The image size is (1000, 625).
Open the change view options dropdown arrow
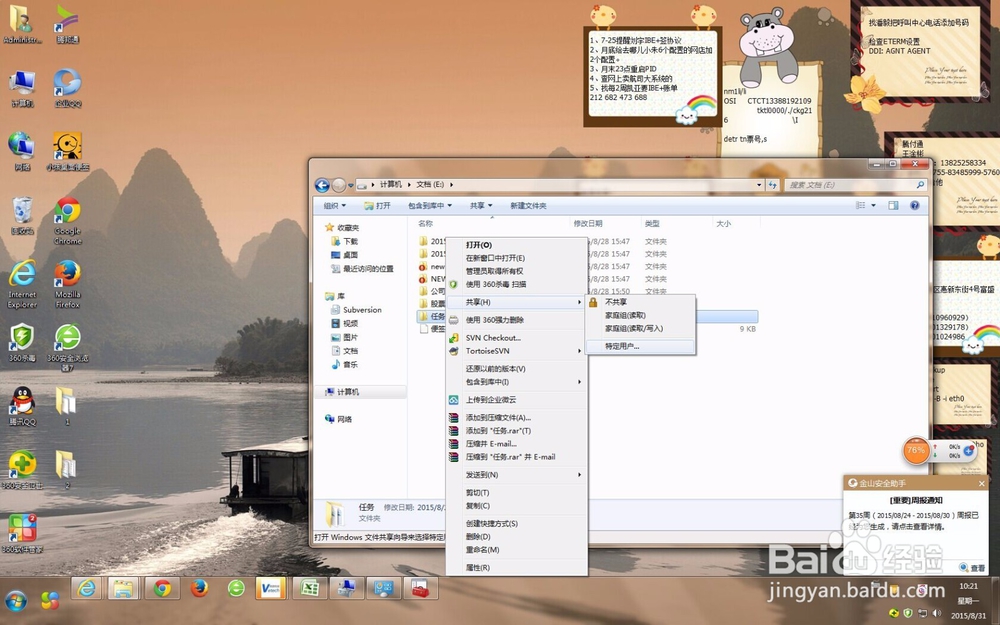coord(874,205)
